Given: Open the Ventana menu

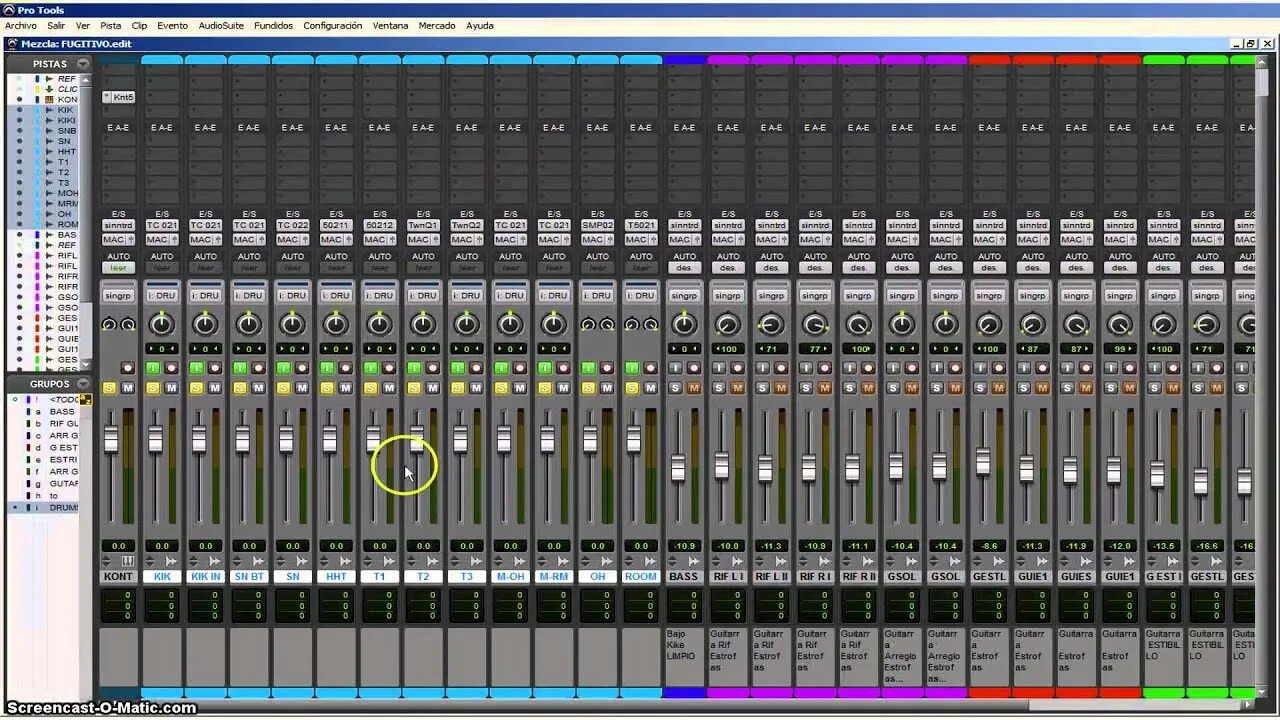Looking at the screenshot, I should [x=390, y=25].
